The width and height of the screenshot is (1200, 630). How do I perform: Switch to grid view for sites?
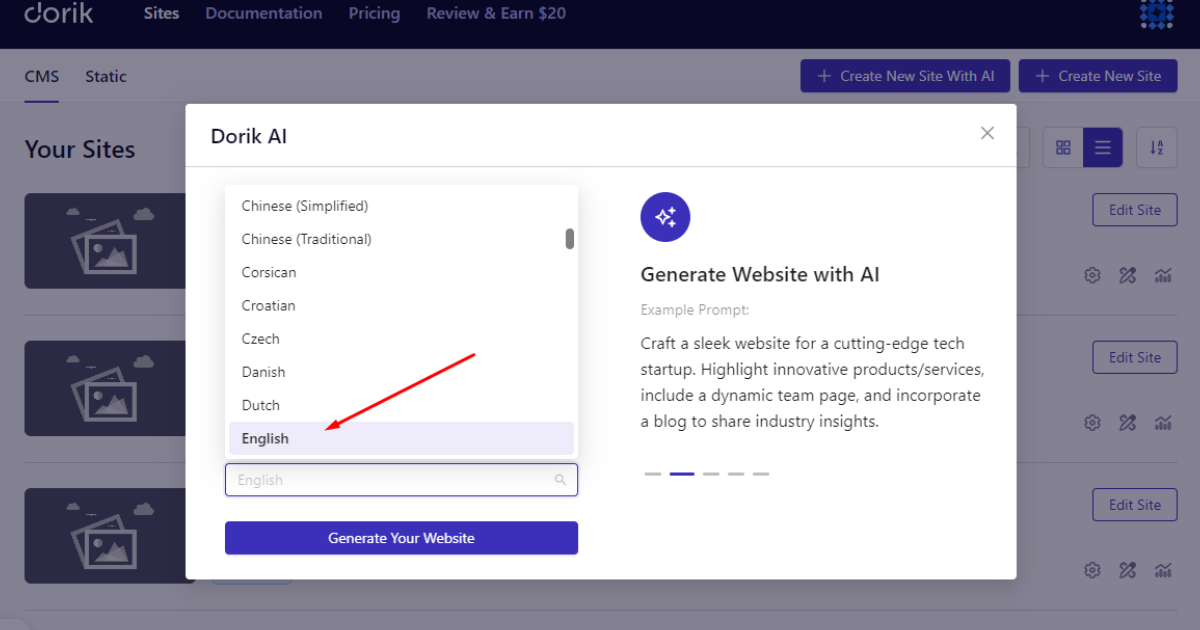pyautogui.click(x=1063, y=148)
